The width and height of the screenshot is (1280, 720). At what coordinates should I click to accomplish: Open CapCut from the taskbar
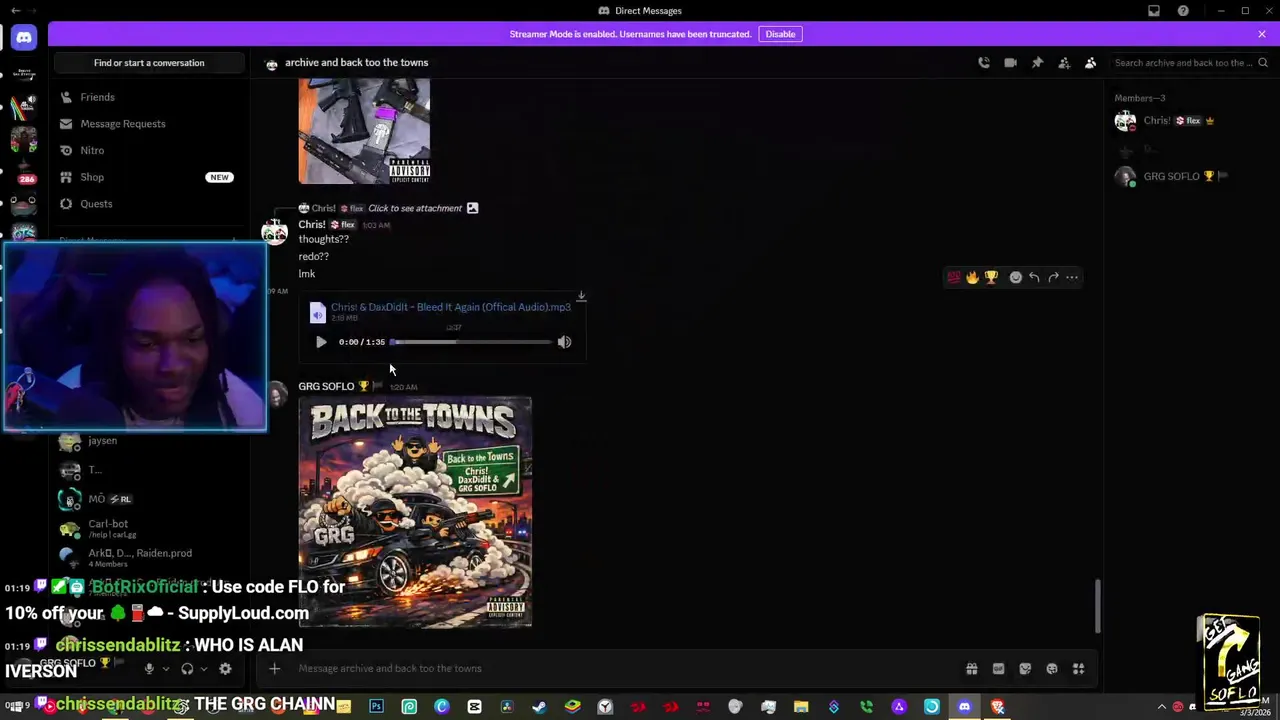tap(474, 707)
